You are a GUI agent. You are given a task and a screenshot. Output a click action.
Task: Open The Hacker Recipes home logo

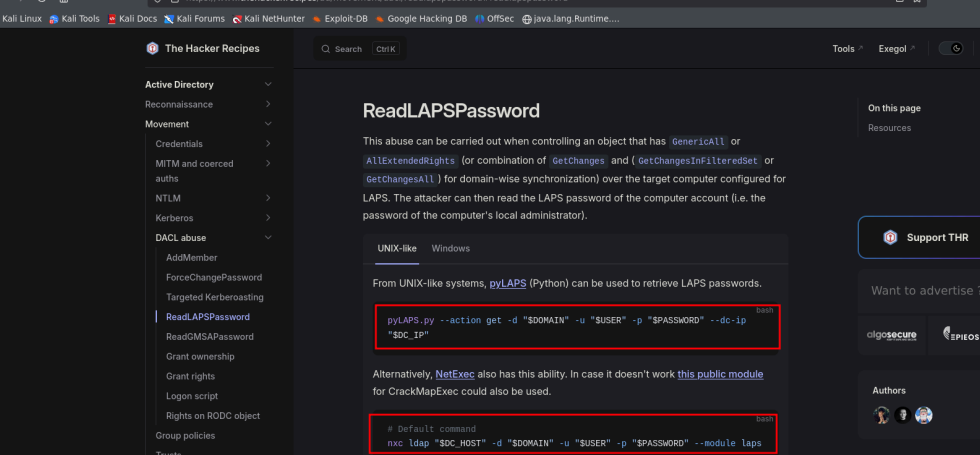tap(202, 48)
